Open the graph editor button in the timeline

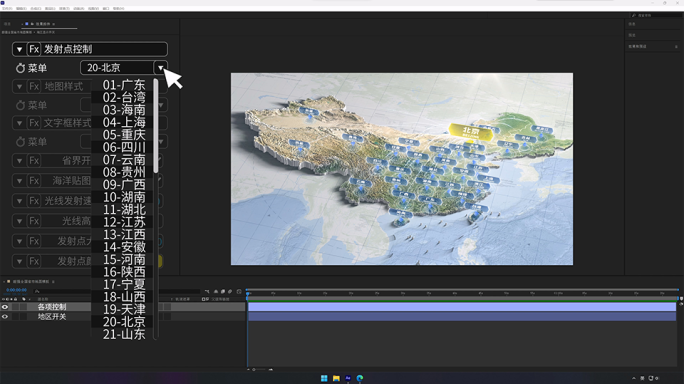239,291
